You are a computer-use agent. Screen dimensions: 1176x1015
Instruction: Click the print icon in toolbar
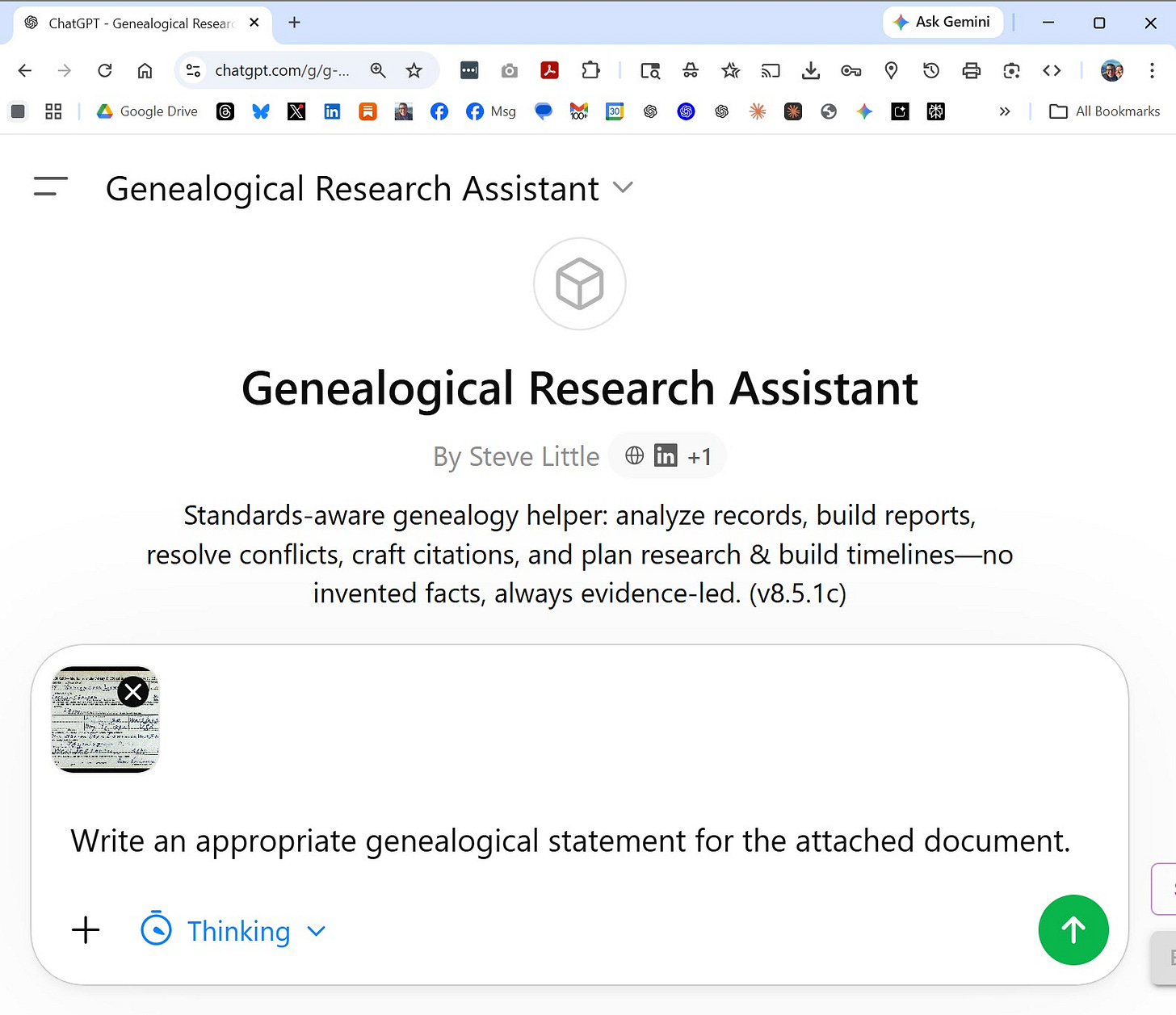[972, 70]
